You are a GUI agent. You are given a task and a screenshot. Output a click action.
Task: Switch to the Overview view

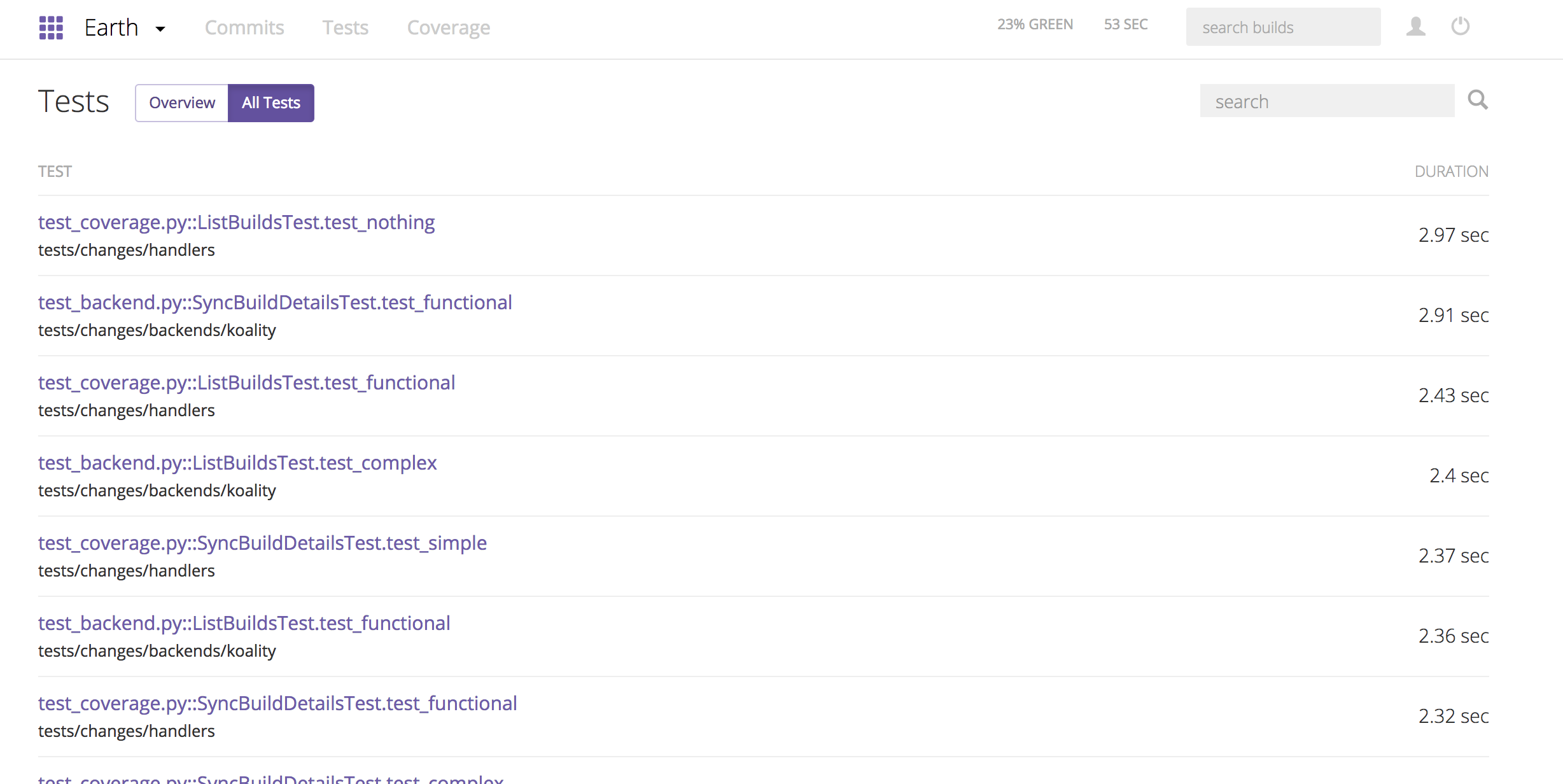click(x=182, y=103)
